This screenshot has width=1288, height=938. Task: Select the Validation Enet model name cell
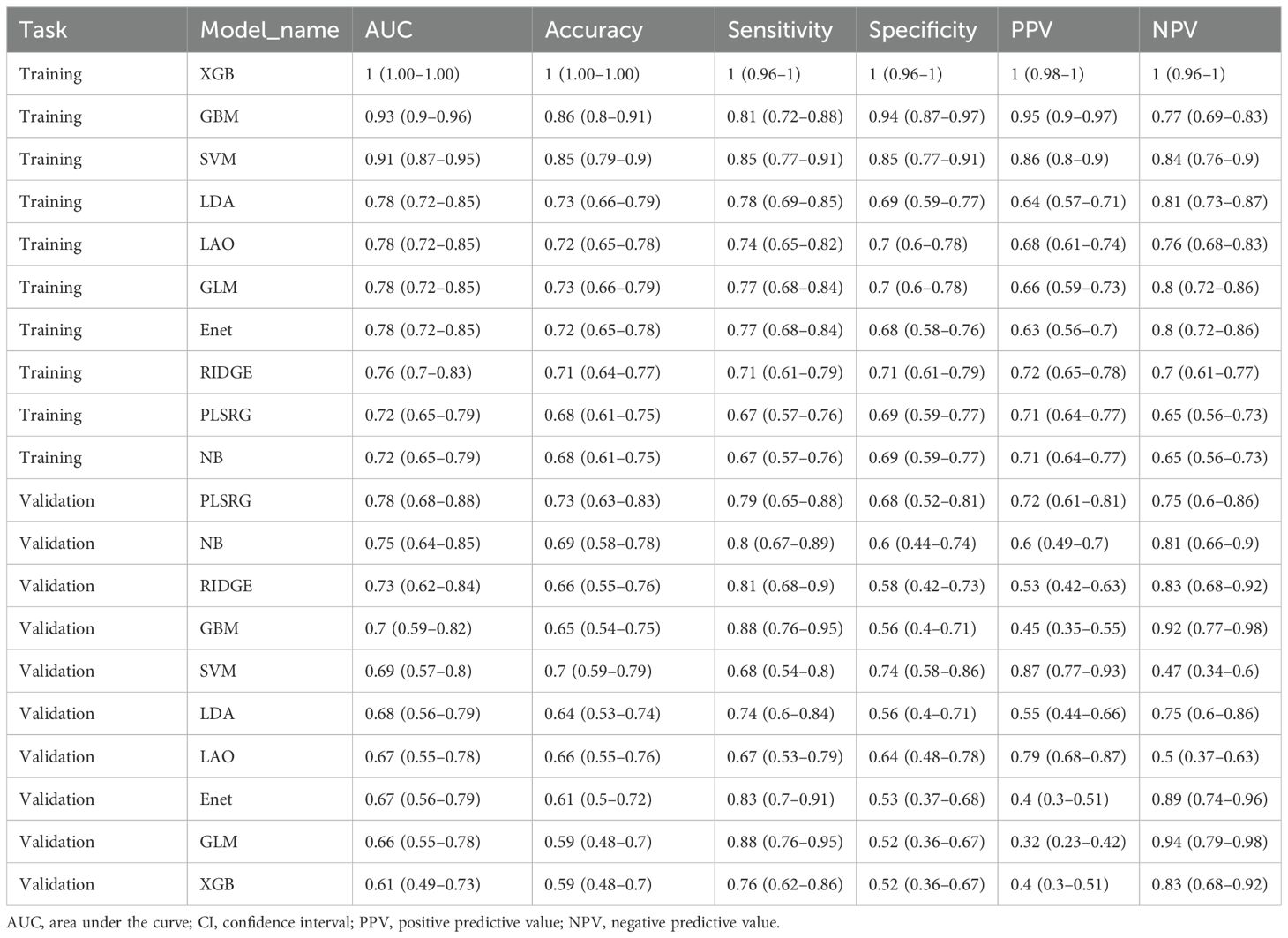[x=216, y=799]
